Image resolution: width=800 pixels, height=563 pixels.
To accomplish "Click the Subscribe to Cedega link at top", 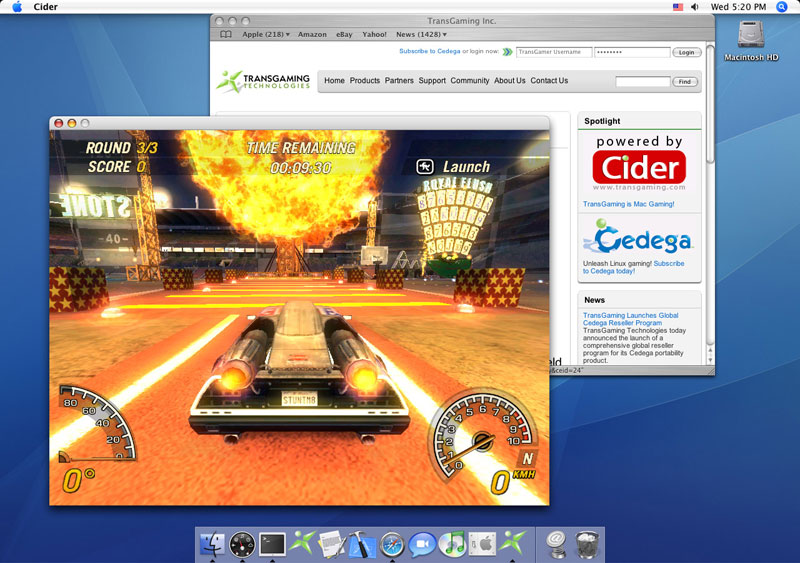I will coord(430,51).
